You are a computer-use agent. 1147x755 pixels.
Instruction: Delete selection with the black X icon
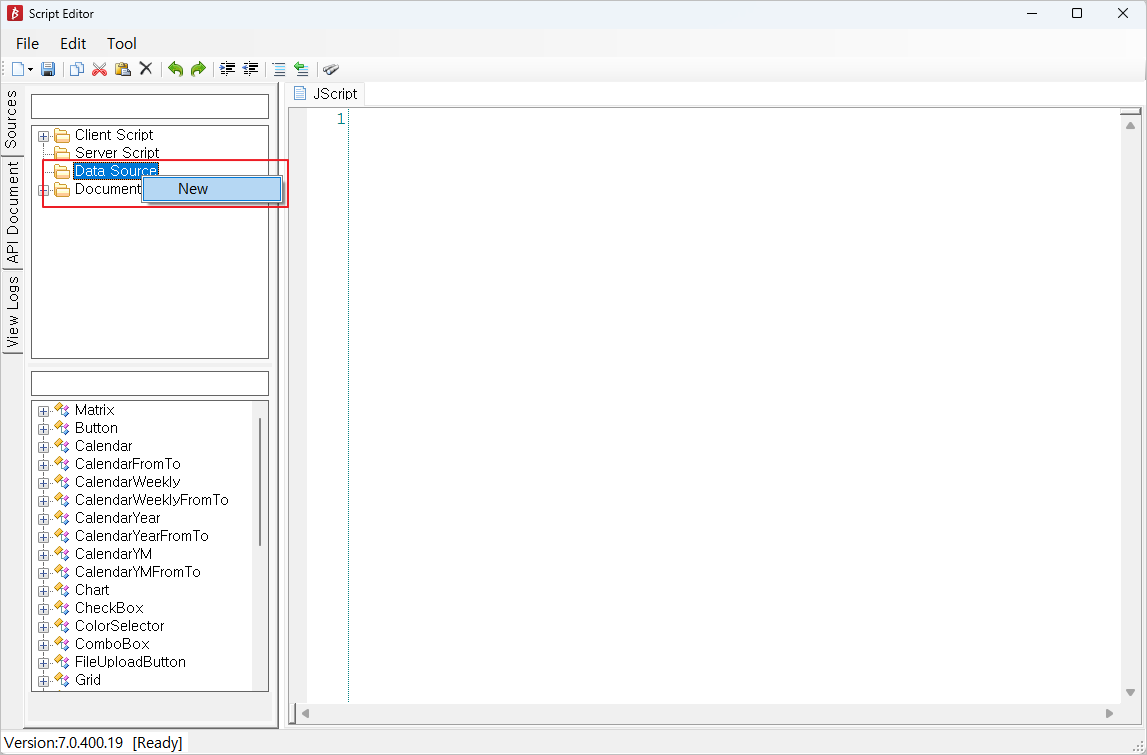pos(146,69)
